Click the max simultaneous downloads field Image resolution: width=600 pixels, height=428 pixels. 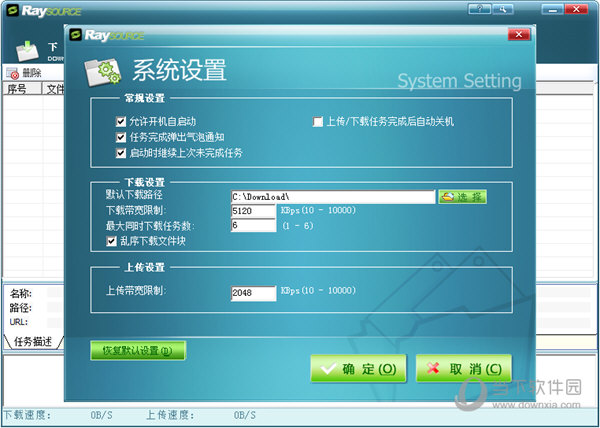(253, 225)
